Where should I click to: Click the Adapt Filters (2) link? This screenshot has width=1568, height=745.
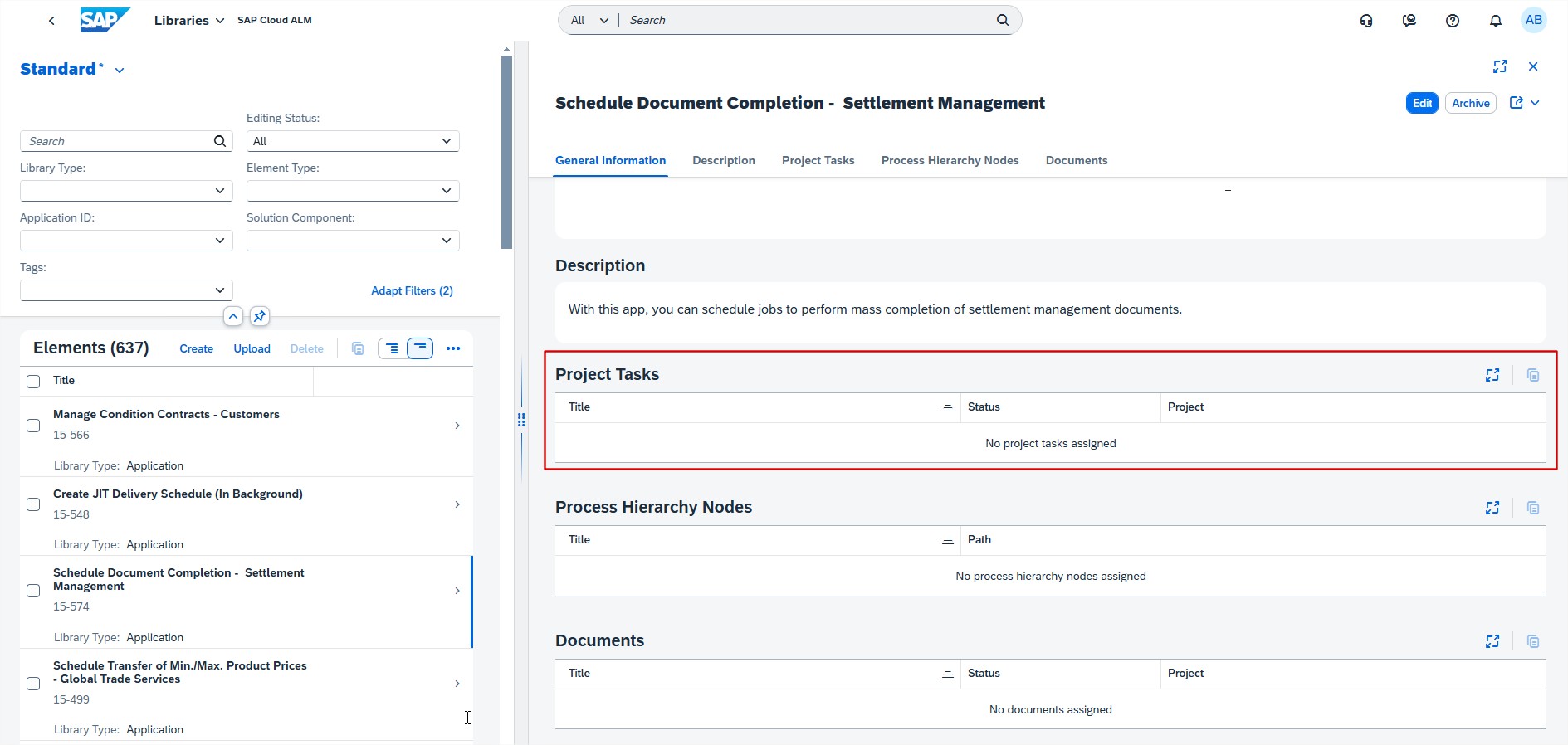pos(412,290)
